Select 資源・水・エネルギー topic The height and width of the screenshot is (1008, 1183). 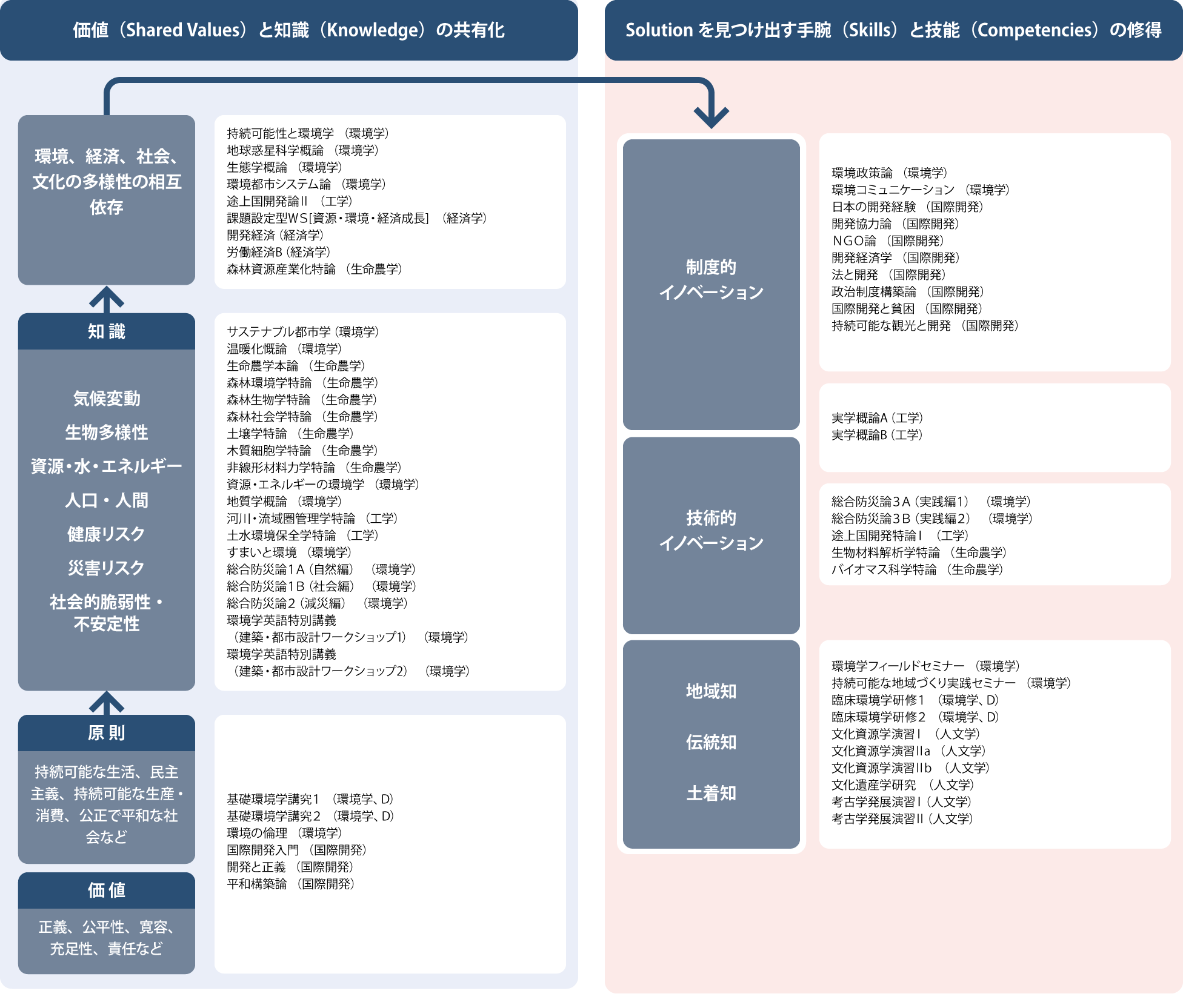pyautogui.click(x=107, y=466)
